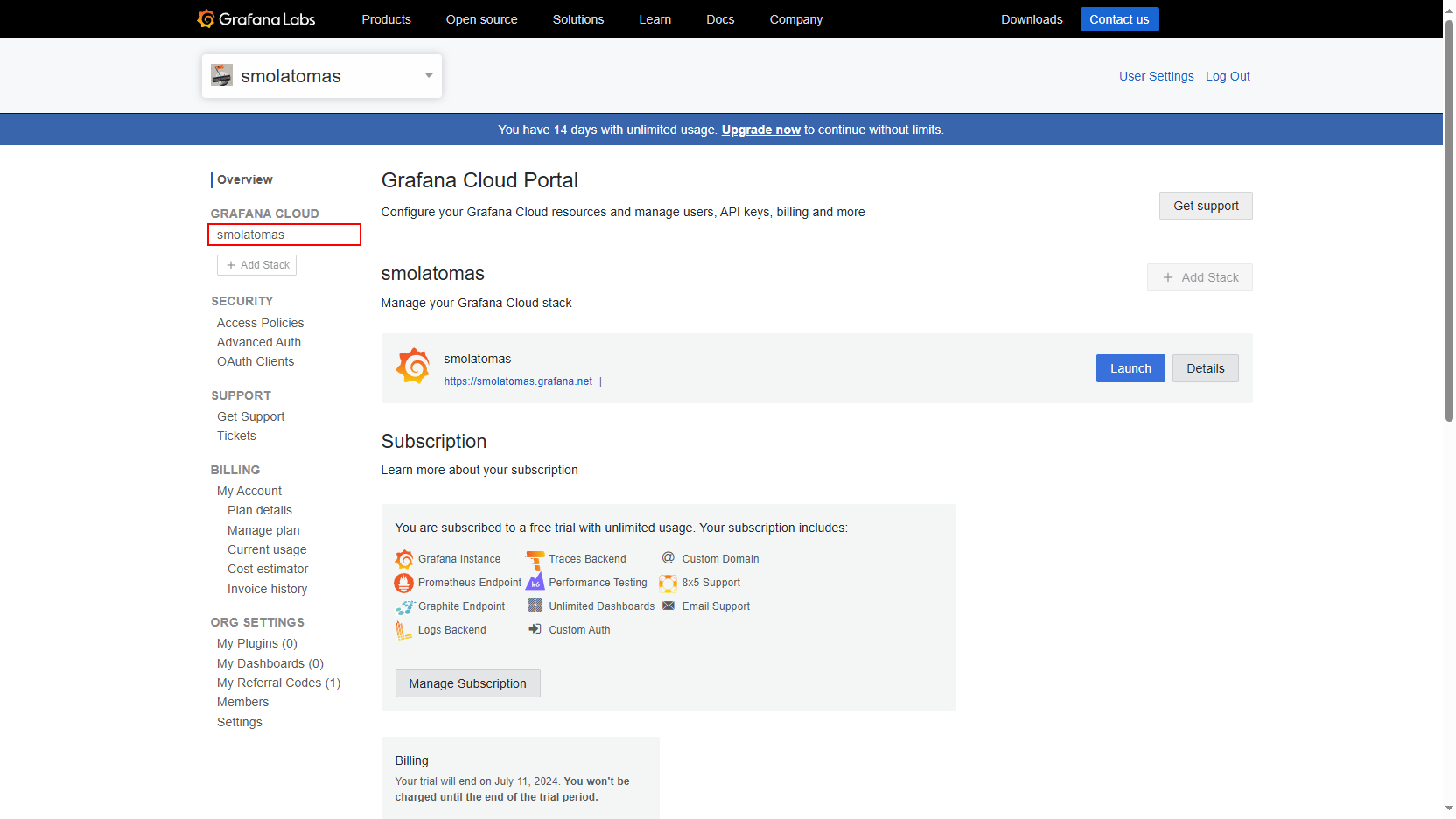Open Members in Org Settings
Screen dimensions: 1456x819
pyautogui.click(x=242, y=702)
